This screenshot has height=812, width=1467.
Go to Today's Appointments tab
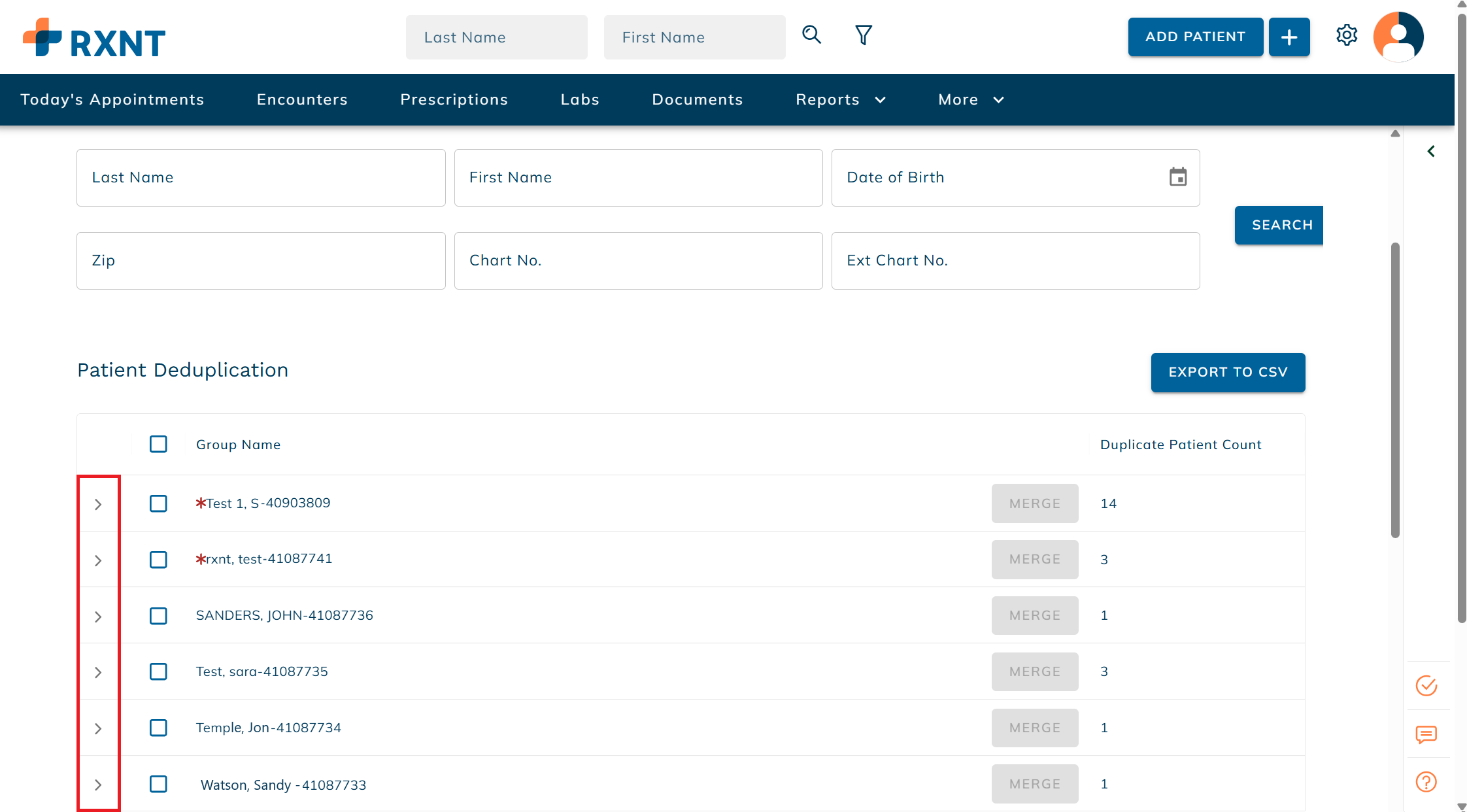point(112,99)
